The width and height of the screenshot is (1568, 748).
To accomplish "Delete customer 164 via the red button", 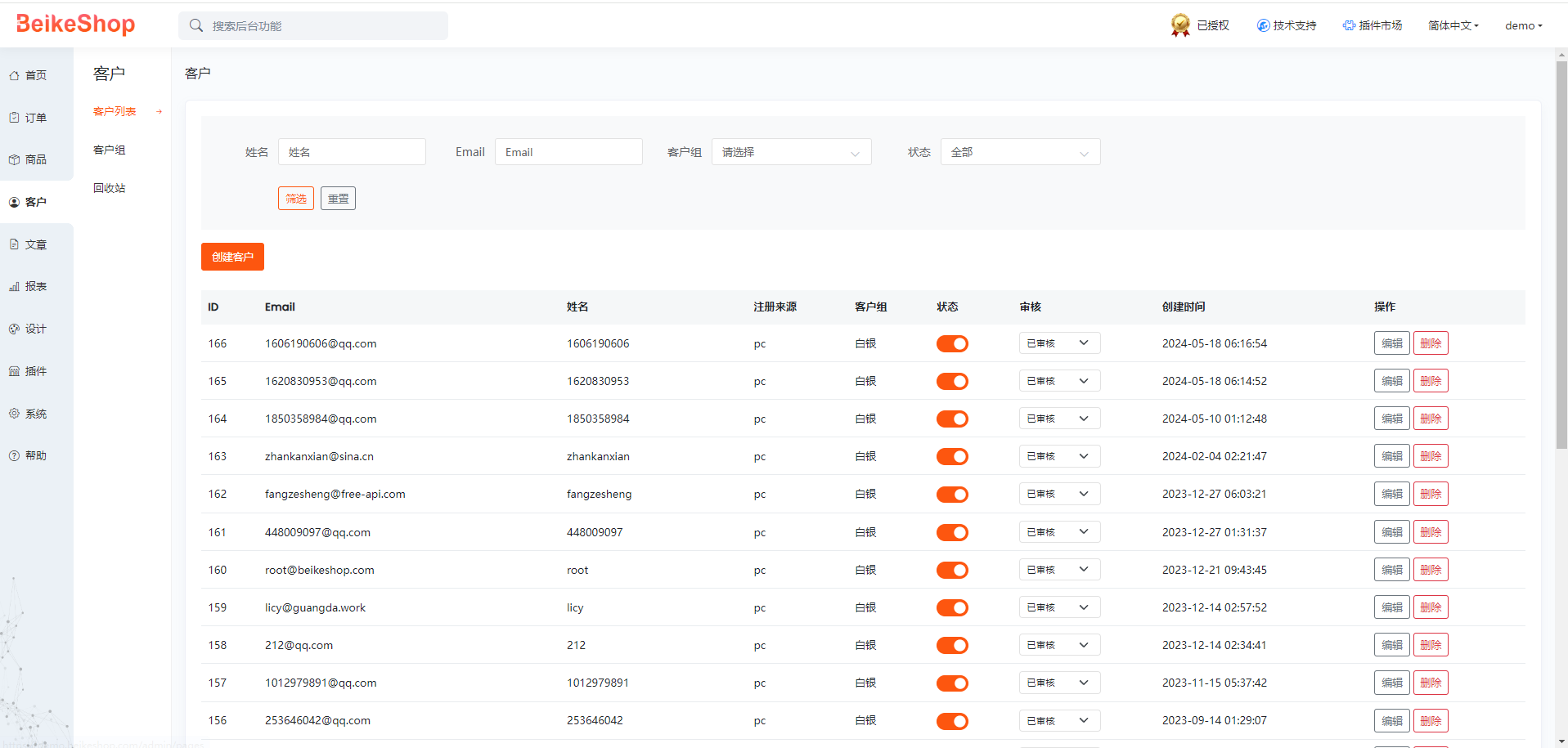I will click(1431, 419).
